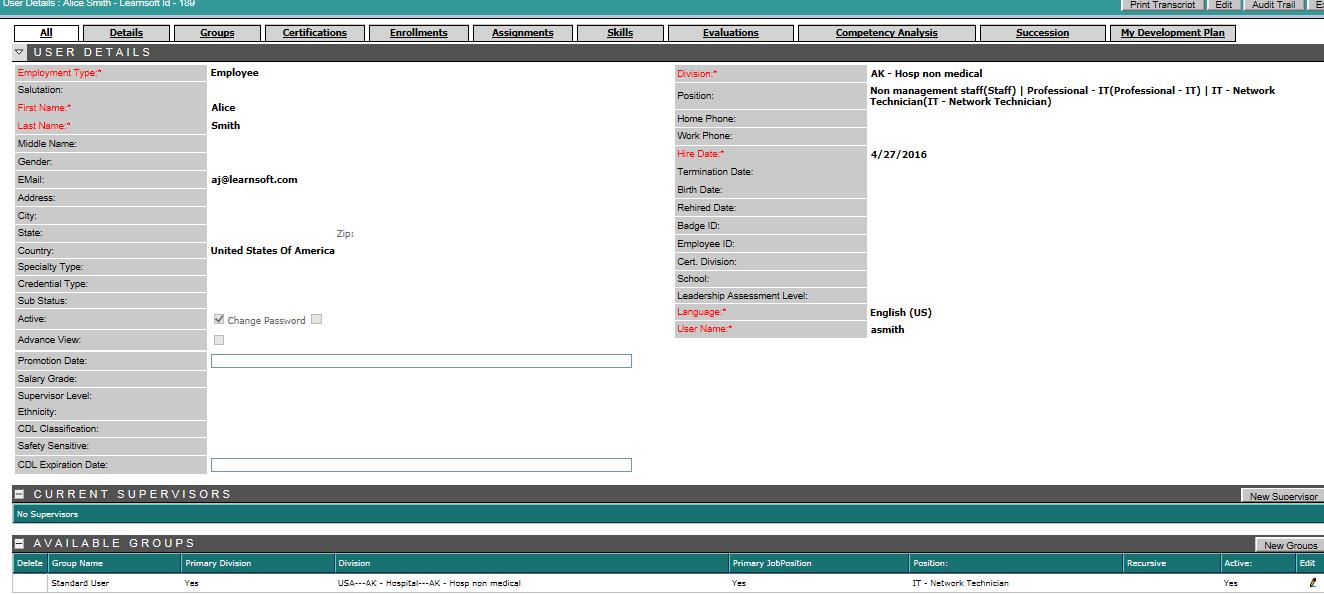Image resolution: width=1324 pixels, height=594 pixels.
Task: Enable the Advance View checkbox
Action: pos(218,340)
